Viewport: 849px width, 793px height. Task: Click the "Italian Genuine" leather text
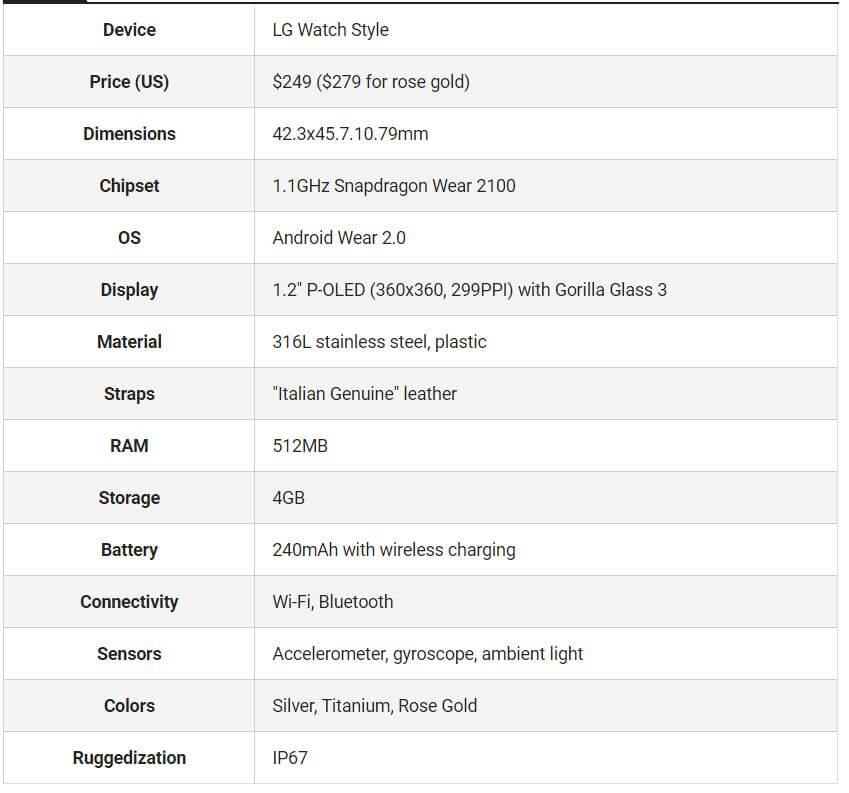point(364,394)
